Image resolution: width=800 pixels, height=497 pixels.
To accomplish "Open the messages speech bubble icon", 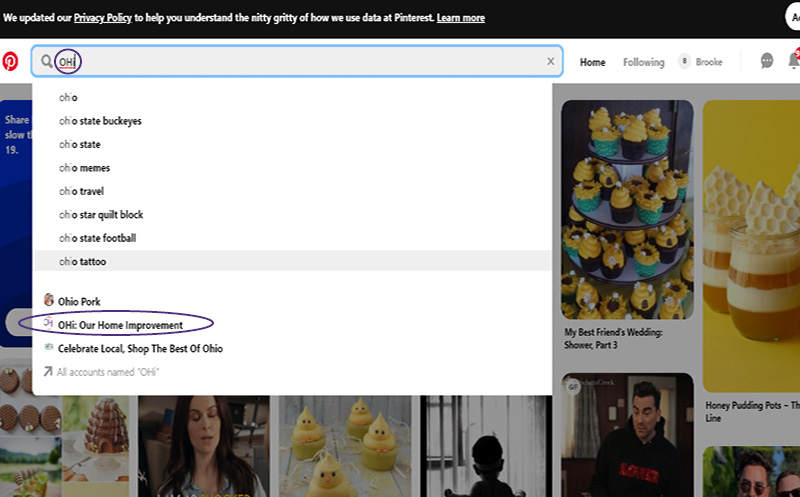I will click(767, 61).
